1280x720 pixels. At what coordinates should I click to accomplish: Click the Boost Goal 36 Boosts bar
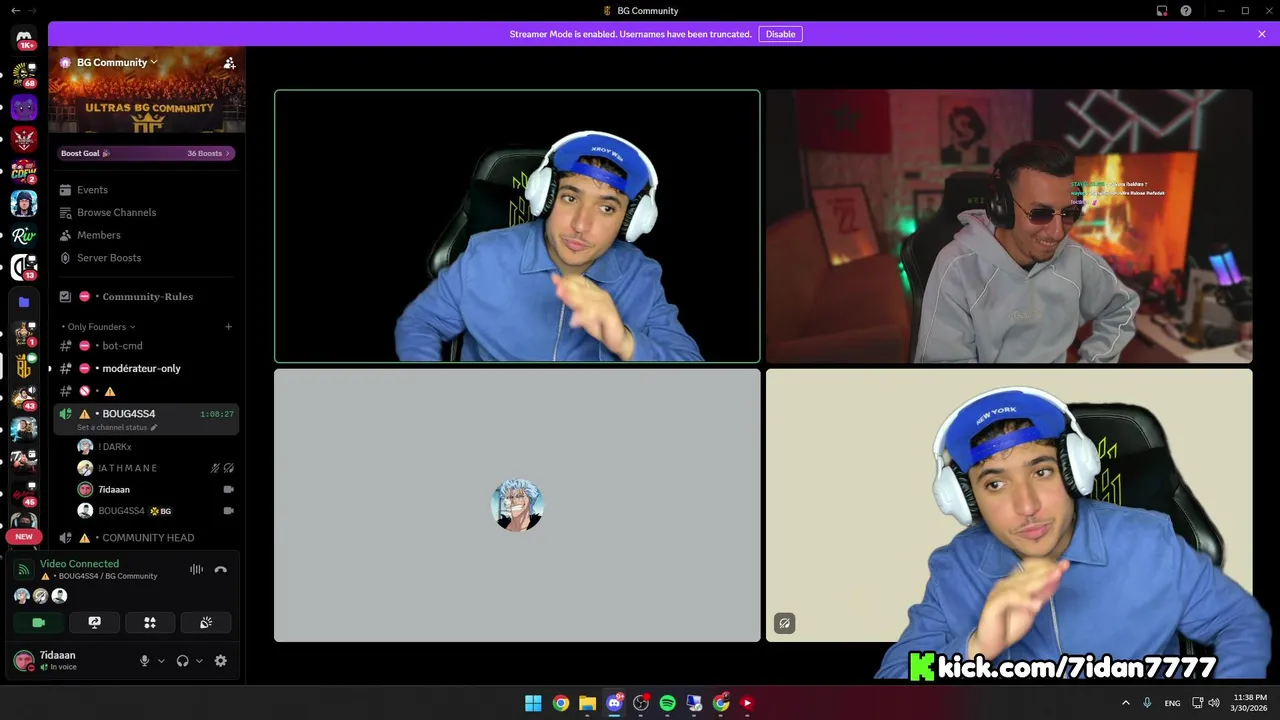(x=146, y=153)
